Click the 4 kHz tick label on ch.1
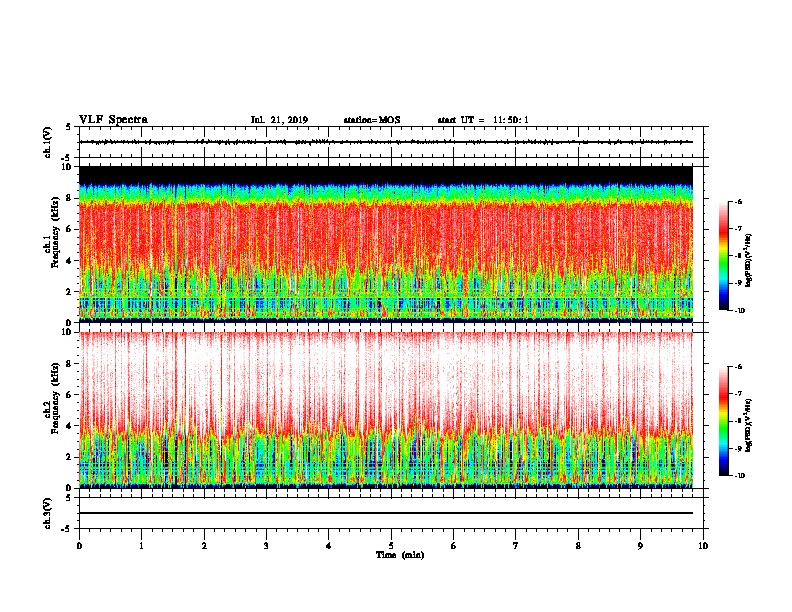792x612 pixels. tap(69, 261)
